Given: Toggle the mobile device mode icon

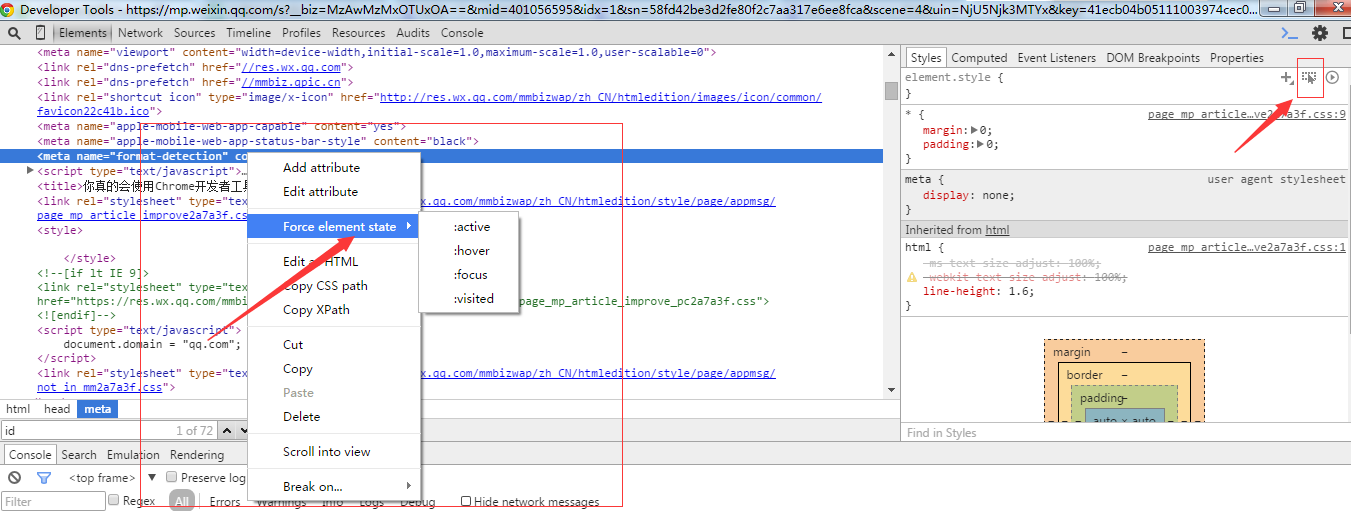Looking at the screenshot, I should 42,33.
